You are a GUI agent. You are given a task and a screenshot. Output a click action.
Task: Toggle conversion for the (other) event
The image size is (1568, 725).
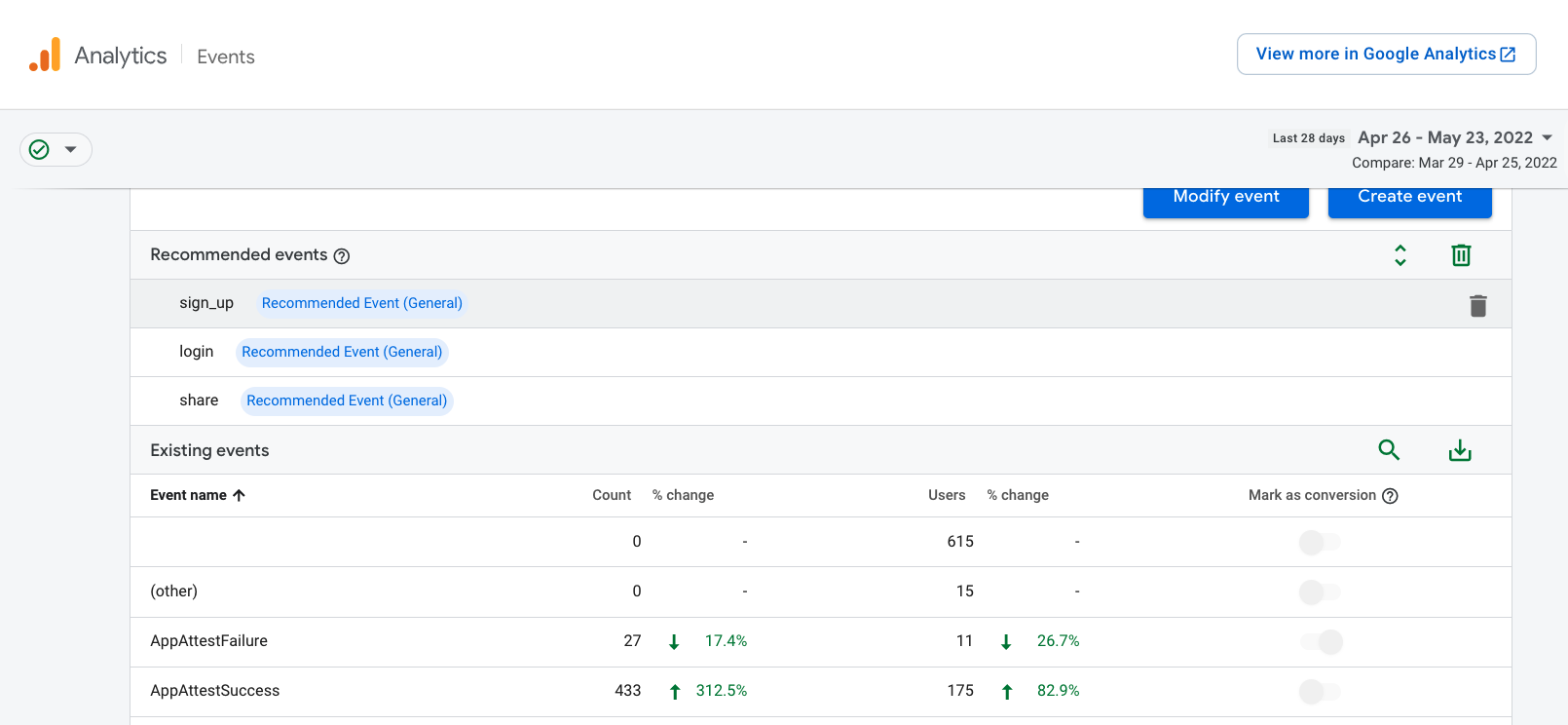pyautogui.click(x=1320, y=591)
